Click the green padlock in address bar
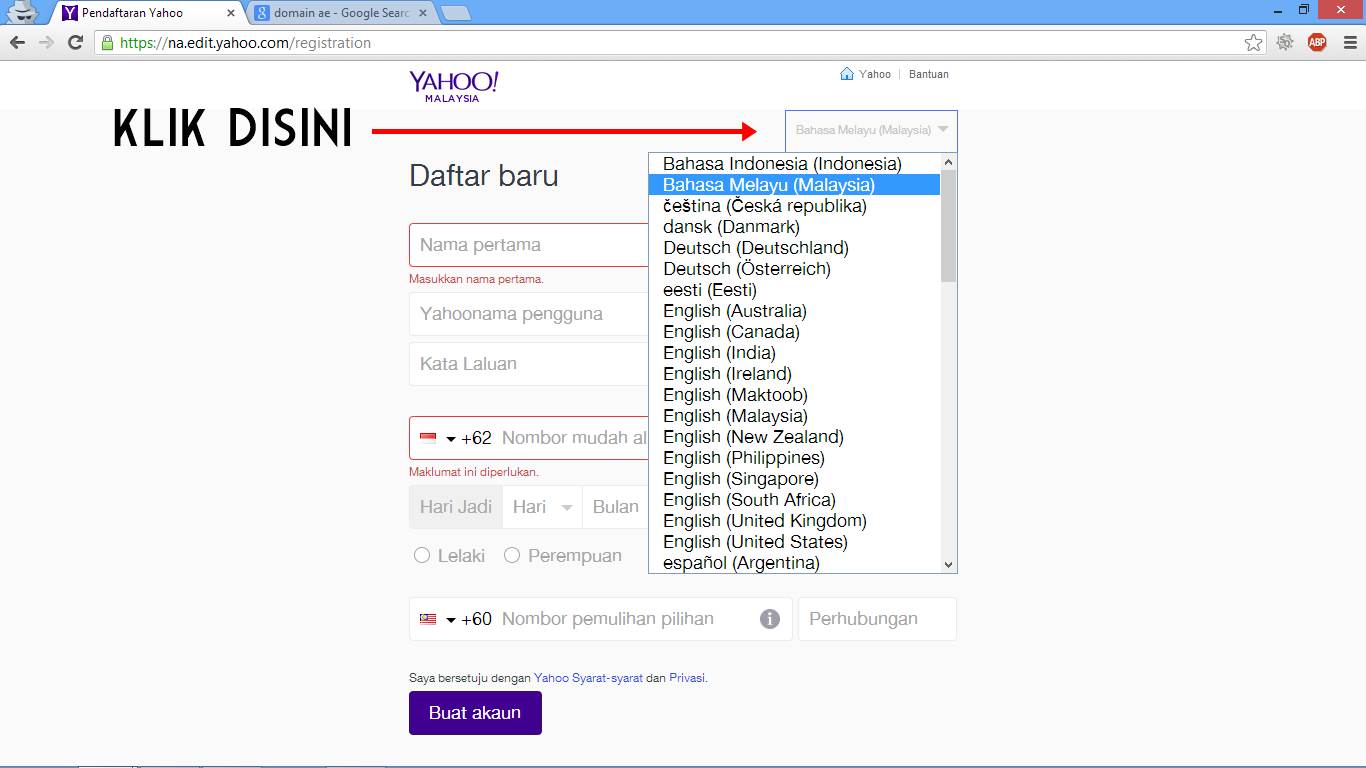1366x768 pixels. [x=107, y=43]
